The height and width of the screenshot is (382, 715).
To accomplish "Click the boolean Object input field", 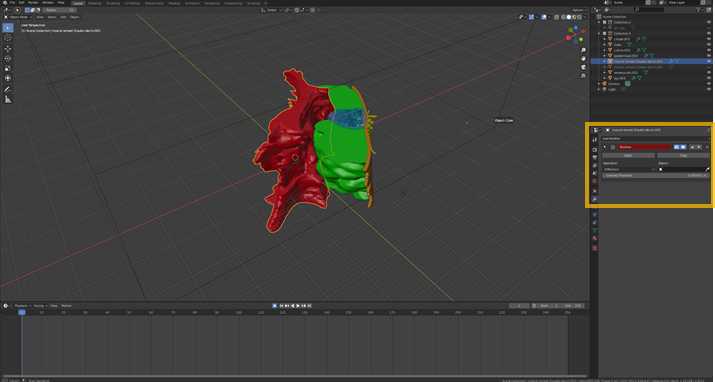I will [682, 169].
